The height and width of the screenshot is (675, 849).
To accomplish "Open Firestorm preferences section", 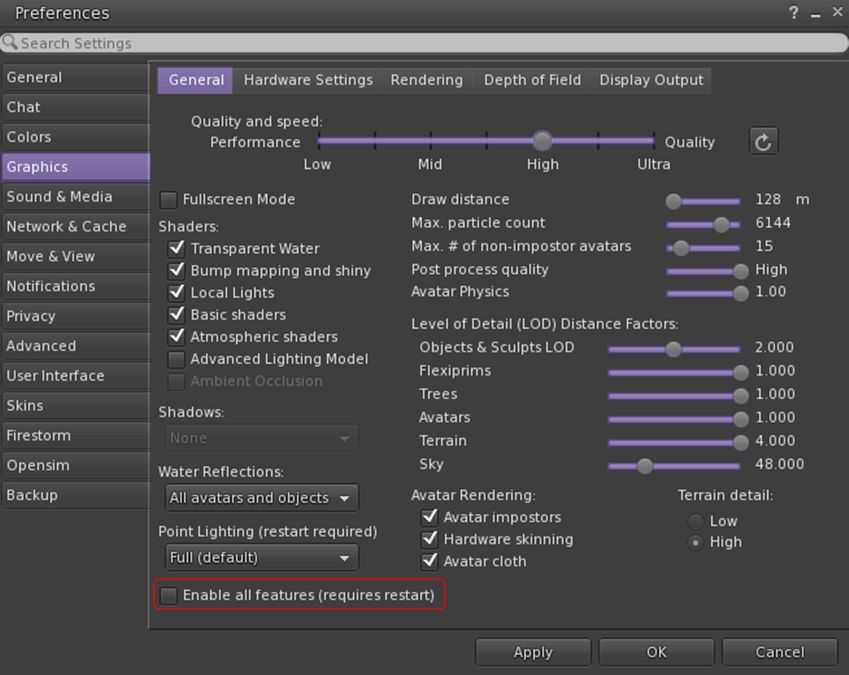I will click(x=39, y=436).
